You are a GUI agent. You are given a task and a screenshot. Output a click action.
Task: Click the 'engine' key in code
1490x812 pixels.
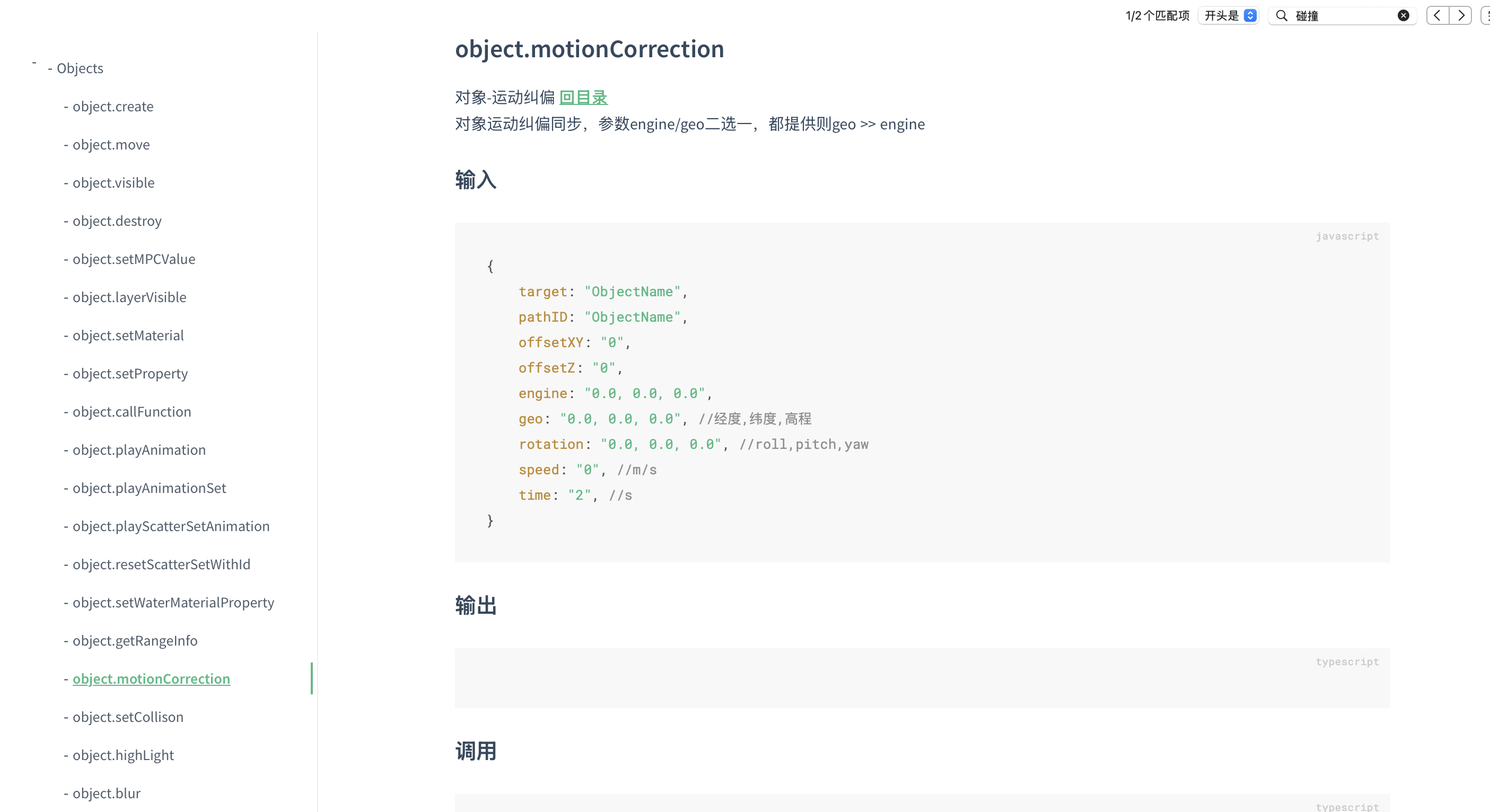click(x=542, y=393)
